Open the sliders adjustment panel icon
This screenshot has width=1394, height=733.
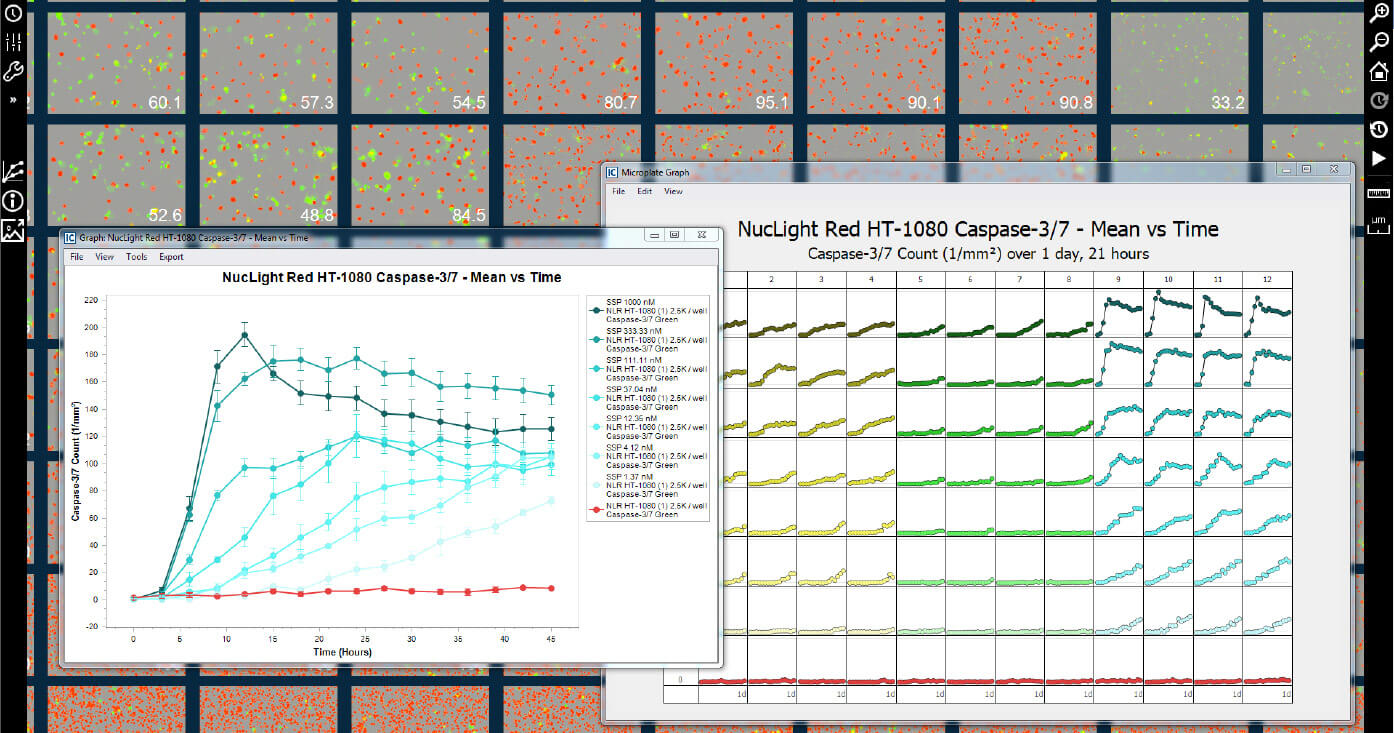13,42
